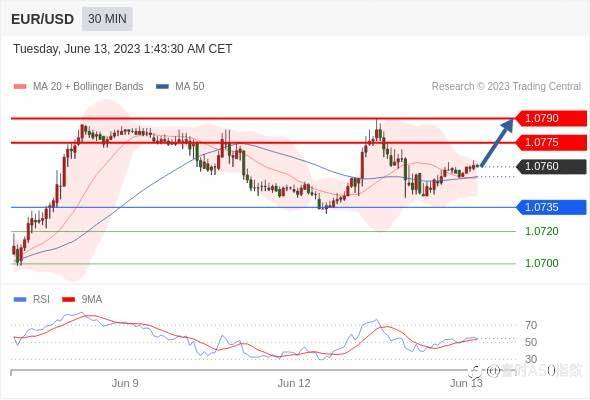This screenshot has height=400, width=590.
Task: Select the EUR/USD pair title
Action: 43,19
